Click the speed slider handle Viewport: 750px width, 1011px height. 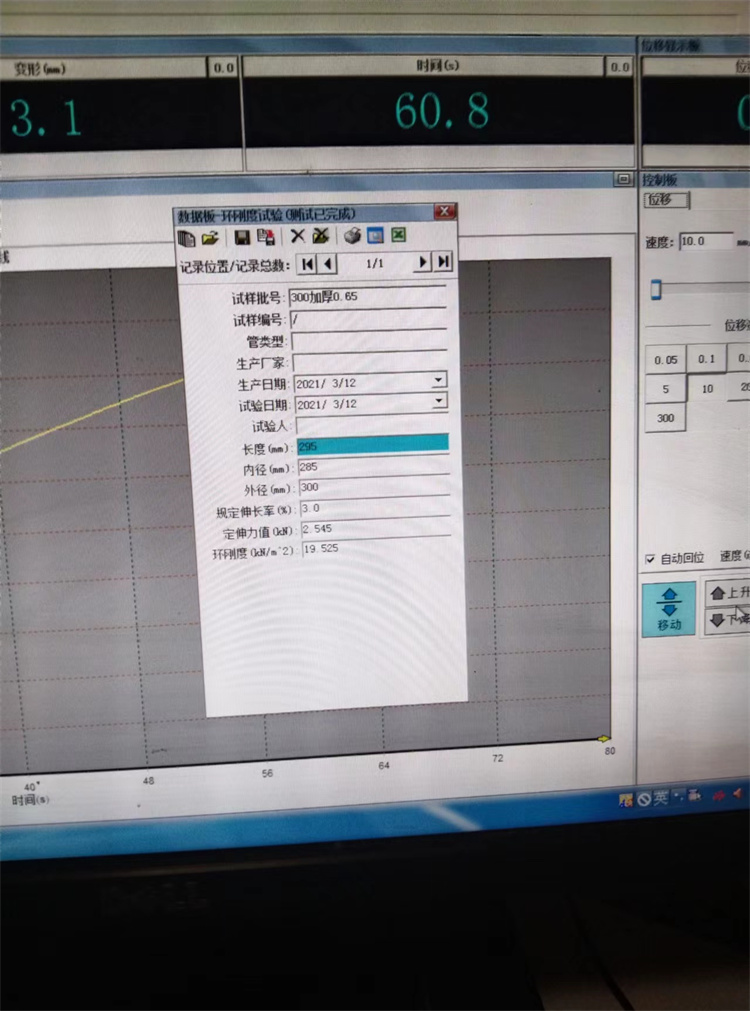click(x=656, y=289)
